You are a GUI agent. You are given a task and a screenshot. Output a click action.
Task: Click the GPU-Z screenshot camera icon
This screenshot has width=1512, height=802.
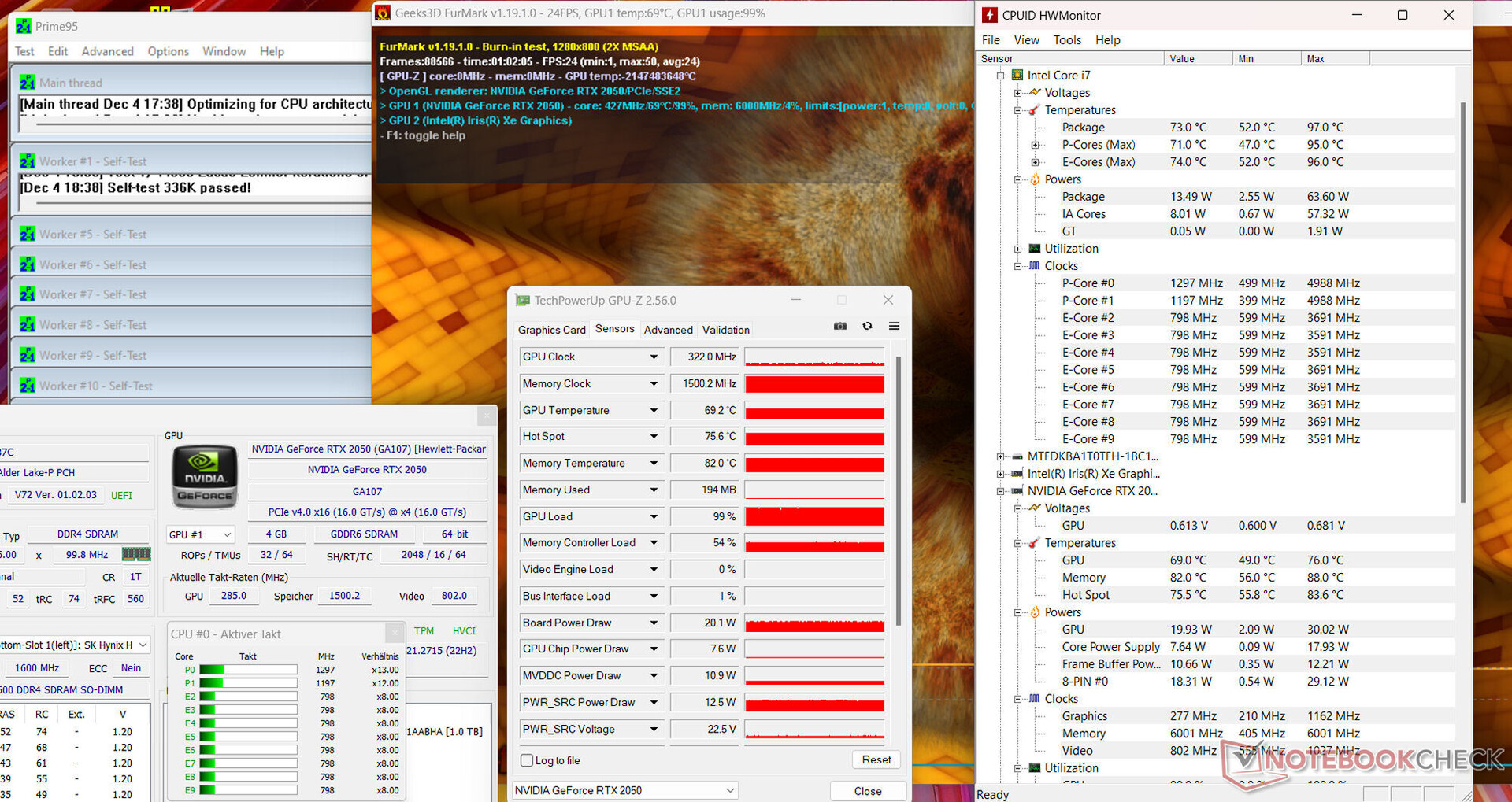(840, 327)
